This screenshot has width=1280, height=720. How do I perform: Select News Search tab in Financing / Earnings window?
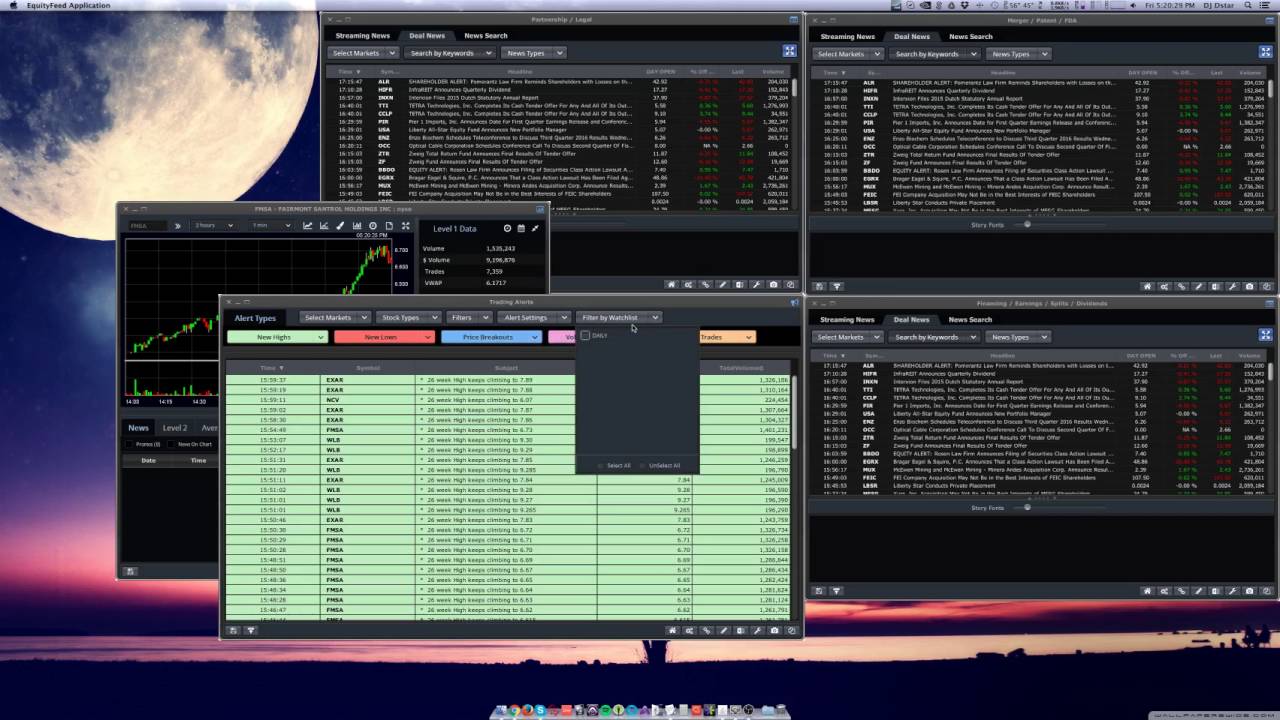tap(970, 319)
